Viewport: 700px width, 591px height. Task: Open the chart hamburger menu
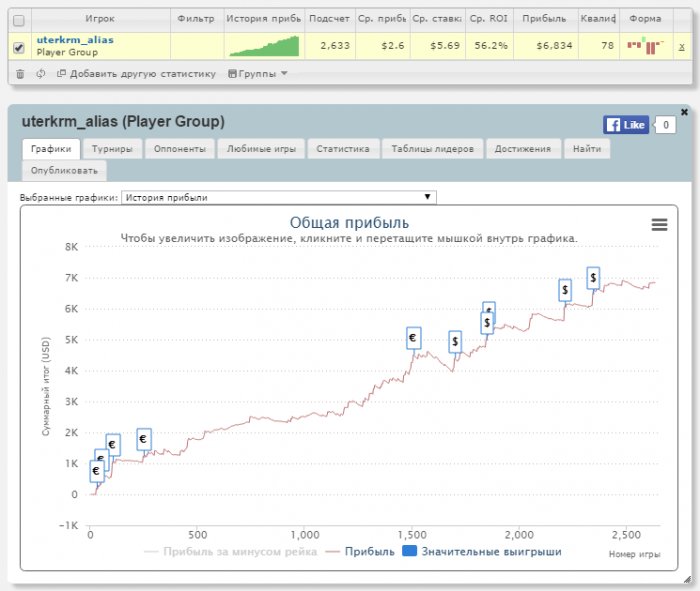659,225
